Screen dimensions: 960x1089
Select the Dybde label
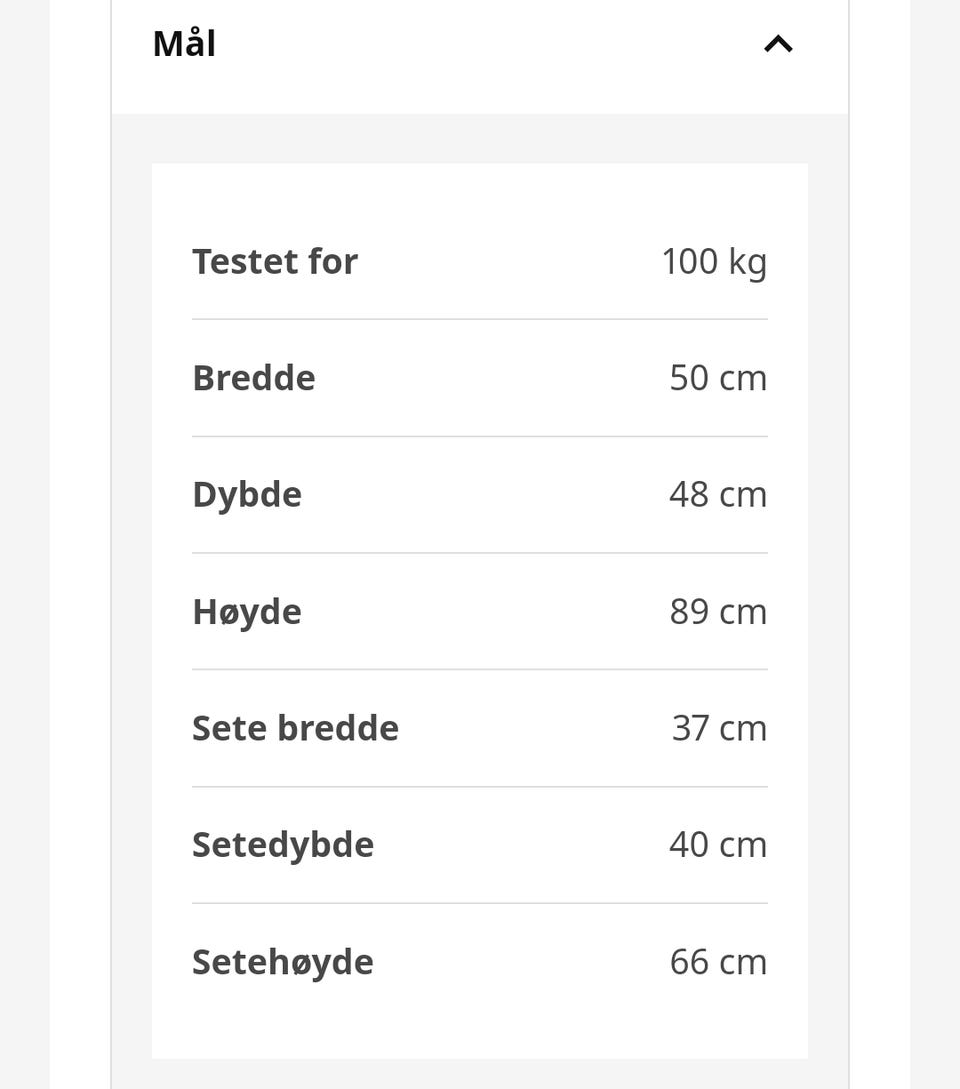[247, 495]
